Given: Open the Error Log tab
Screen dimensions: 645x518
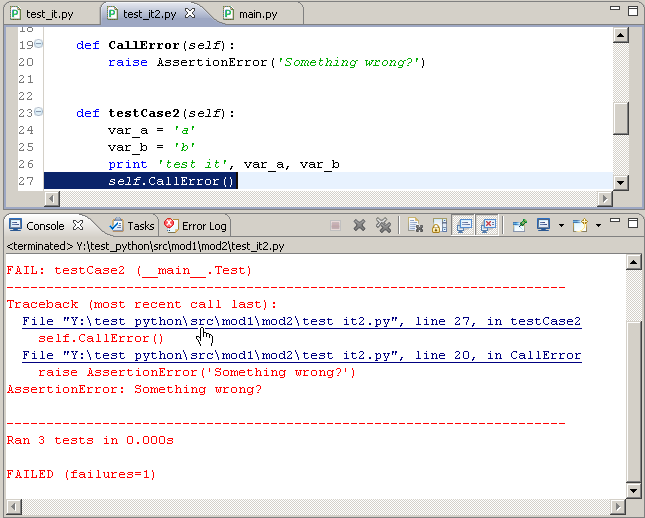Looking at the screenshot, I should (195, 226).
